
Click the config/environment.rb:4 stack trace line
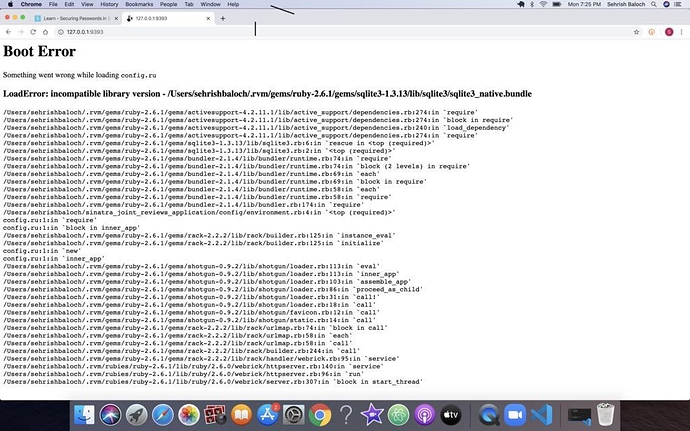tap(199, 212)
